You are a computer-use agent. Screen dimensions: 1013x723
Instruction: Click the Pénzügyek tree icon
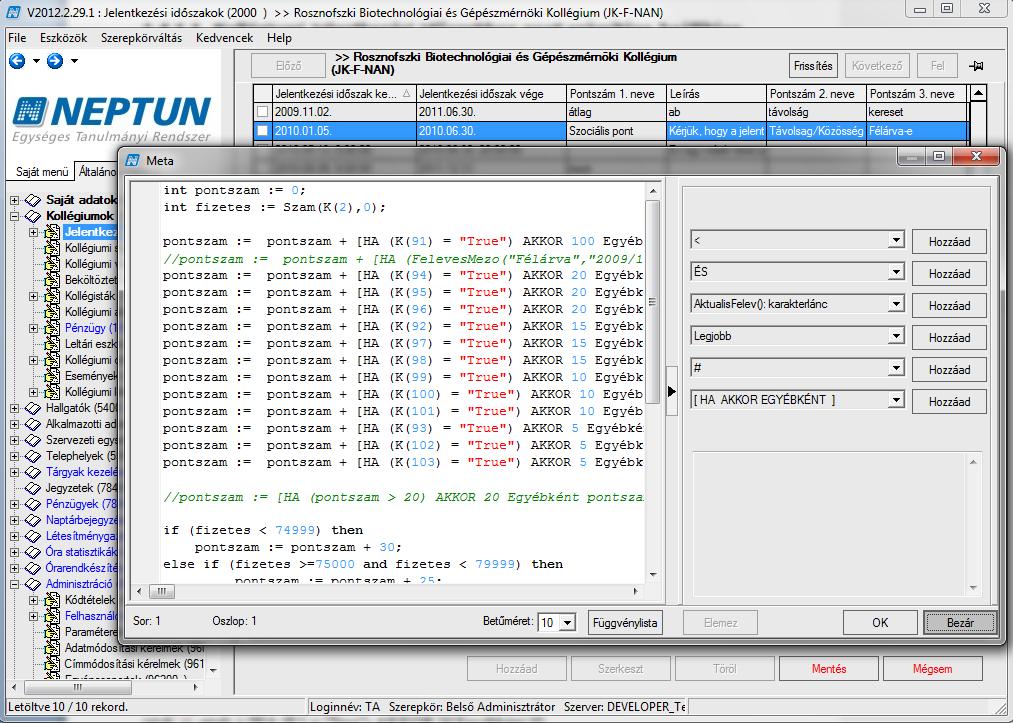(x=33, y=505)
